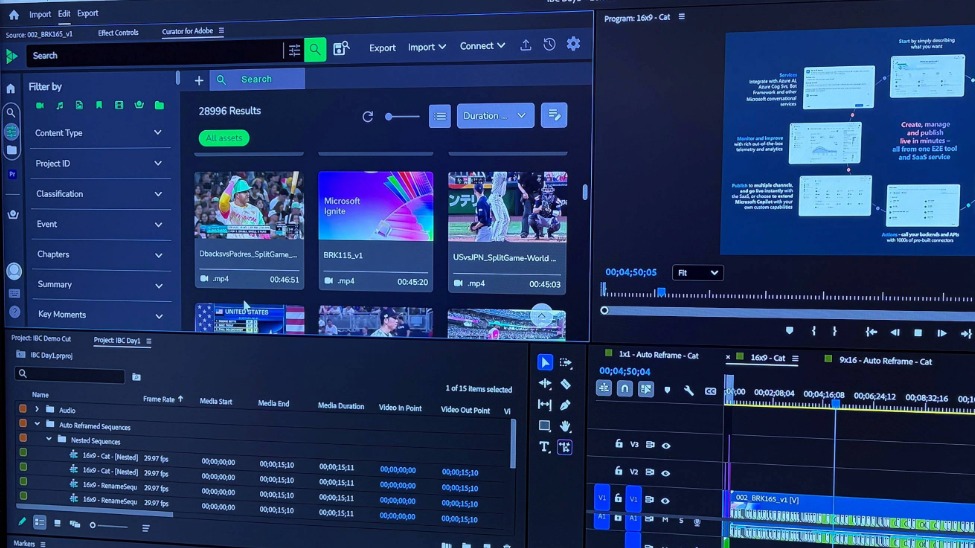Switch to Effect Controls tab
This screenshot has width=975, height=548.
[118, 33]
